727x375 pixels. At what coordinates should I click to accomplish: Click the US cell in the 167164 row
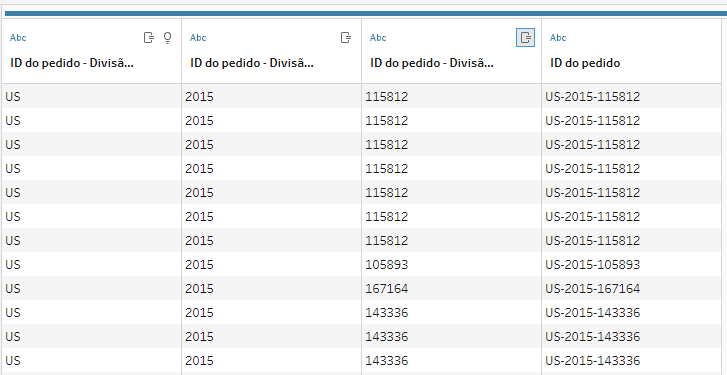[x=91, y=289]
